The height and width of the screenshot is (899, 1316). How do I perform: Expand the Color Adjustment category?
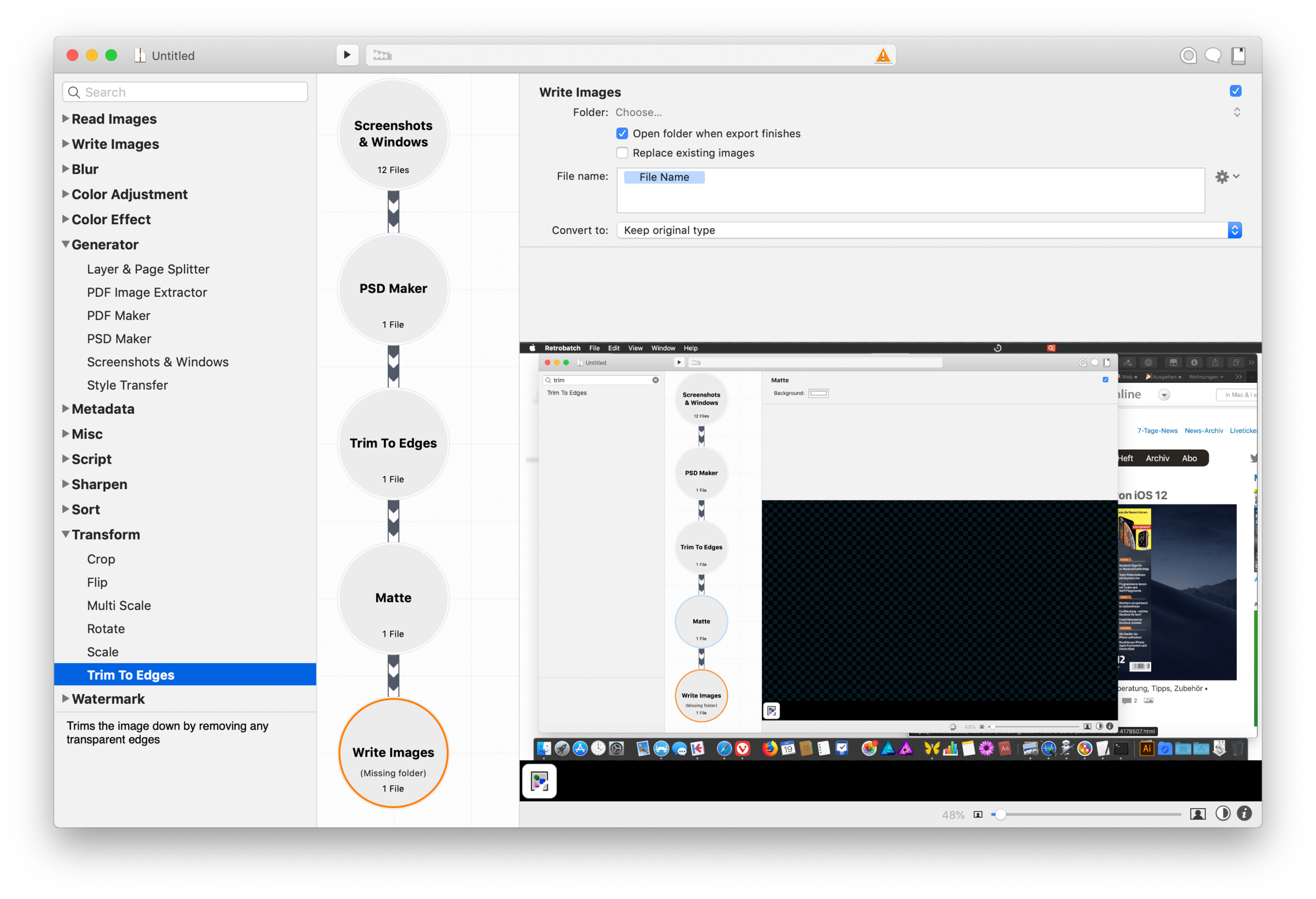[x=66, y=194]
